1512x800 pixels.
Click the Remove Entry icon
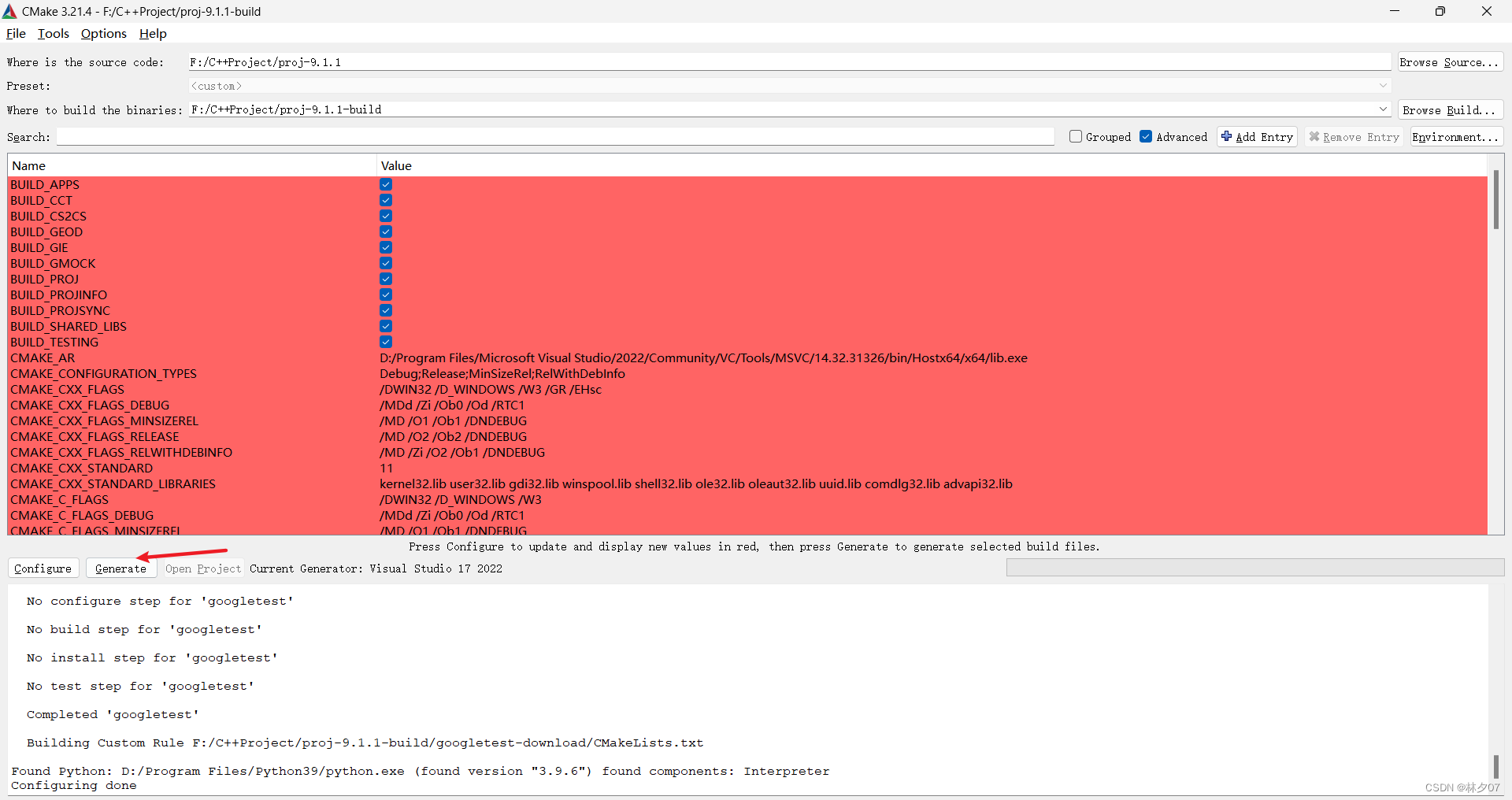[1314, 136]
